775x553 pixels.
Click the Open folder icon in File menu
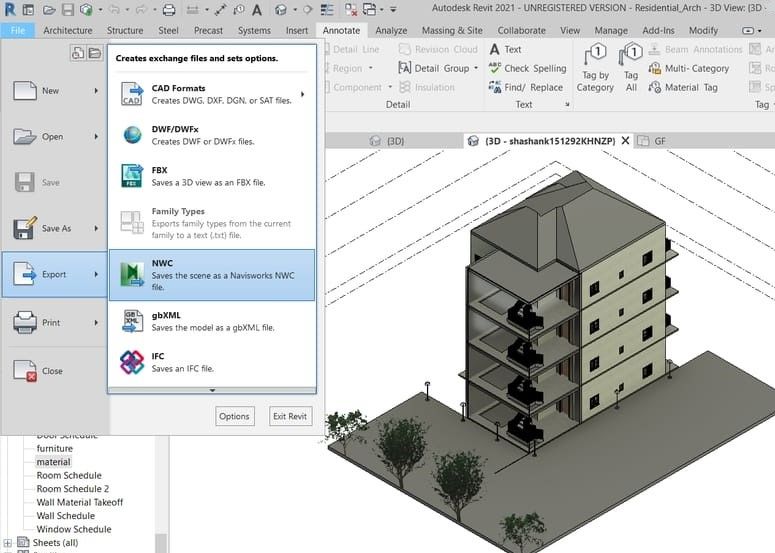25,136
